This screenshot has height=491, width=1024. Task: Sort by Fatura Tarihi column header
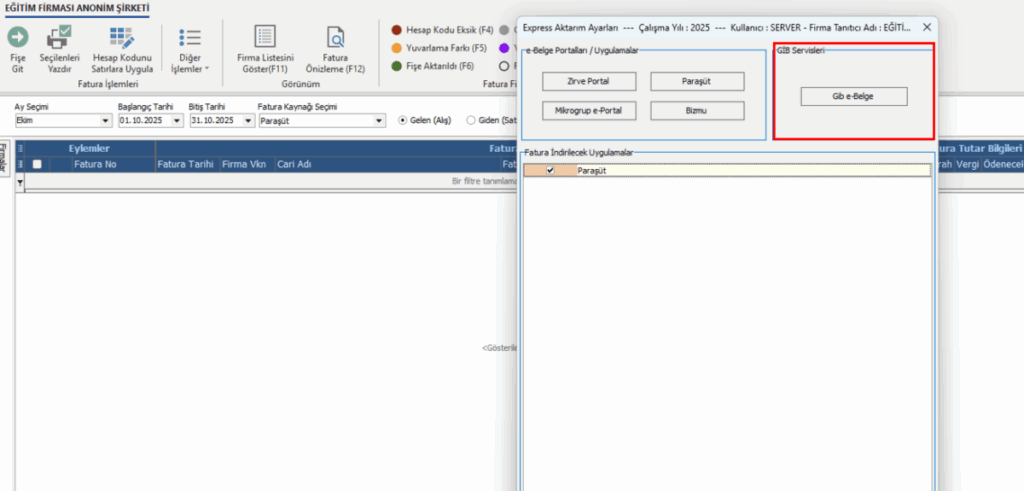click(x=186, y=165)
